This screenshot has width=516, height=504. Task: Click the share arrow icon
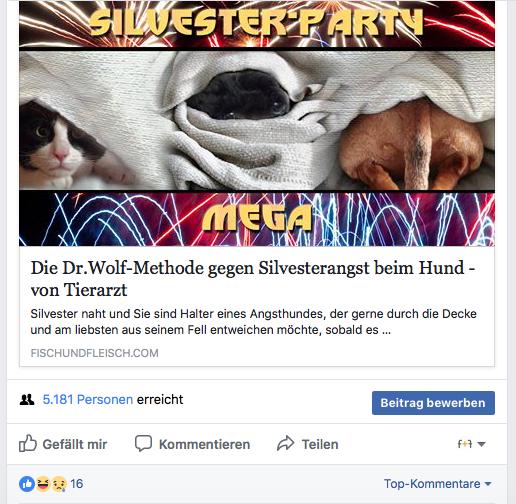click(286, 443)
